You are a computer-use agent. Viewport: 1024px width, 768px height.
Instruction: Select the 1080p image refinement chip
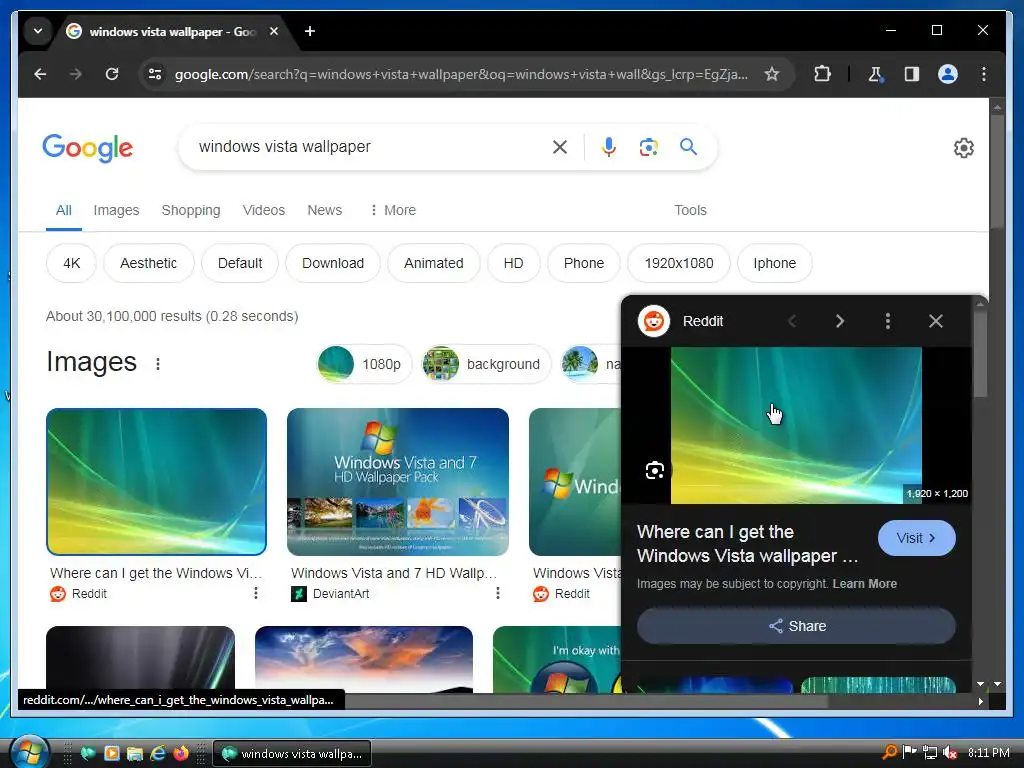click(x=364, y=364)
